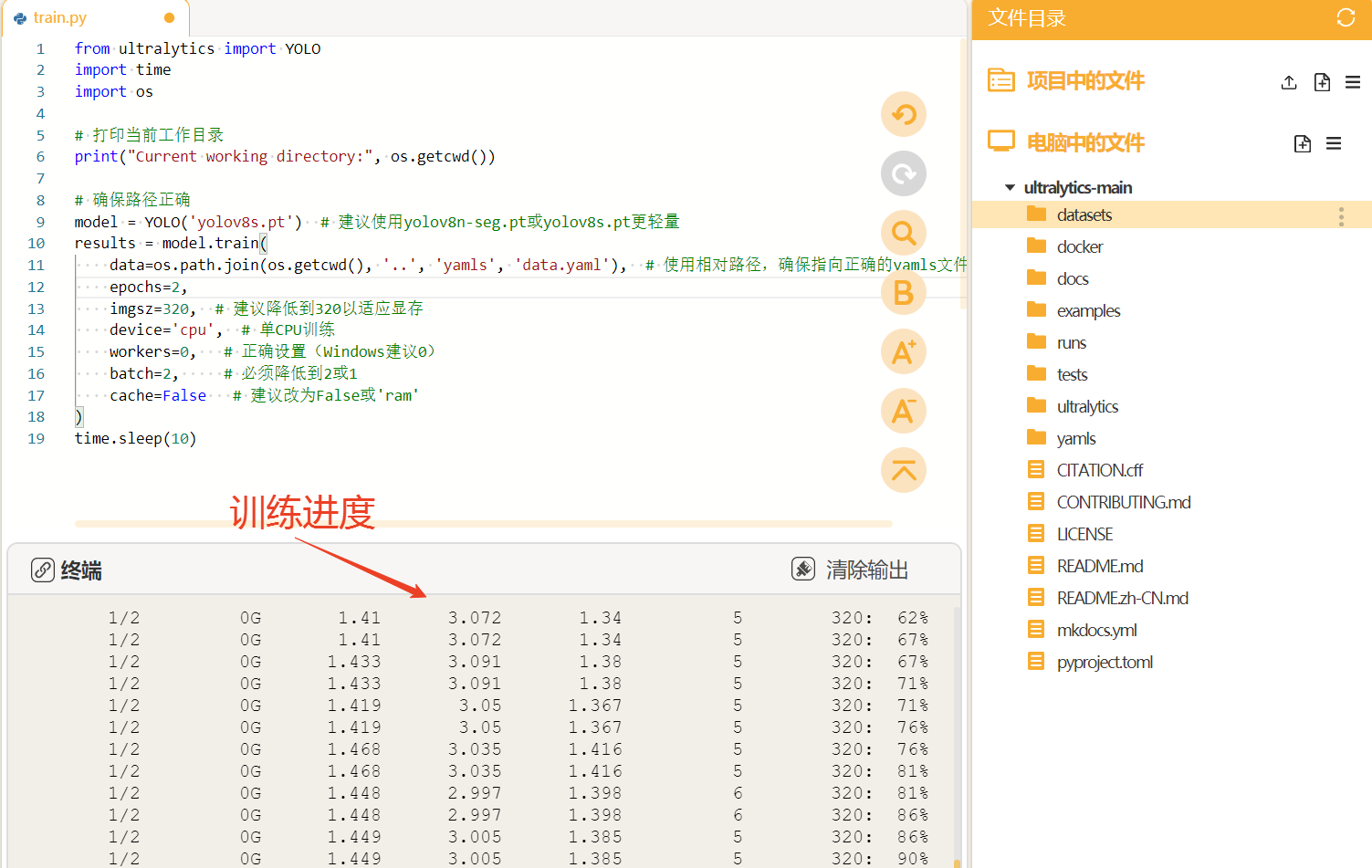Open the 电脑中的文件 section
Viewport: 1372px width, 868px height.
[1085, 142]
